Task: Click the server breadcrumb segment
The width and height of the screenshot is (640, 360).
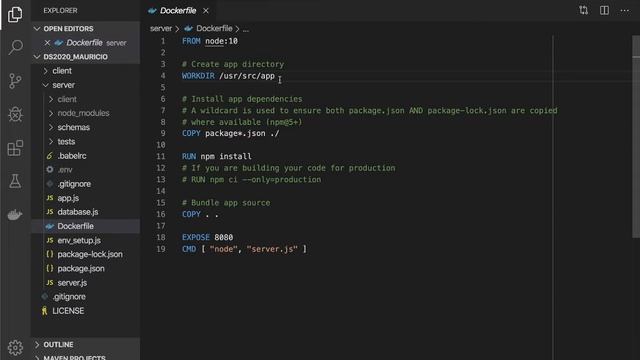Action: (x=161, y=29)
